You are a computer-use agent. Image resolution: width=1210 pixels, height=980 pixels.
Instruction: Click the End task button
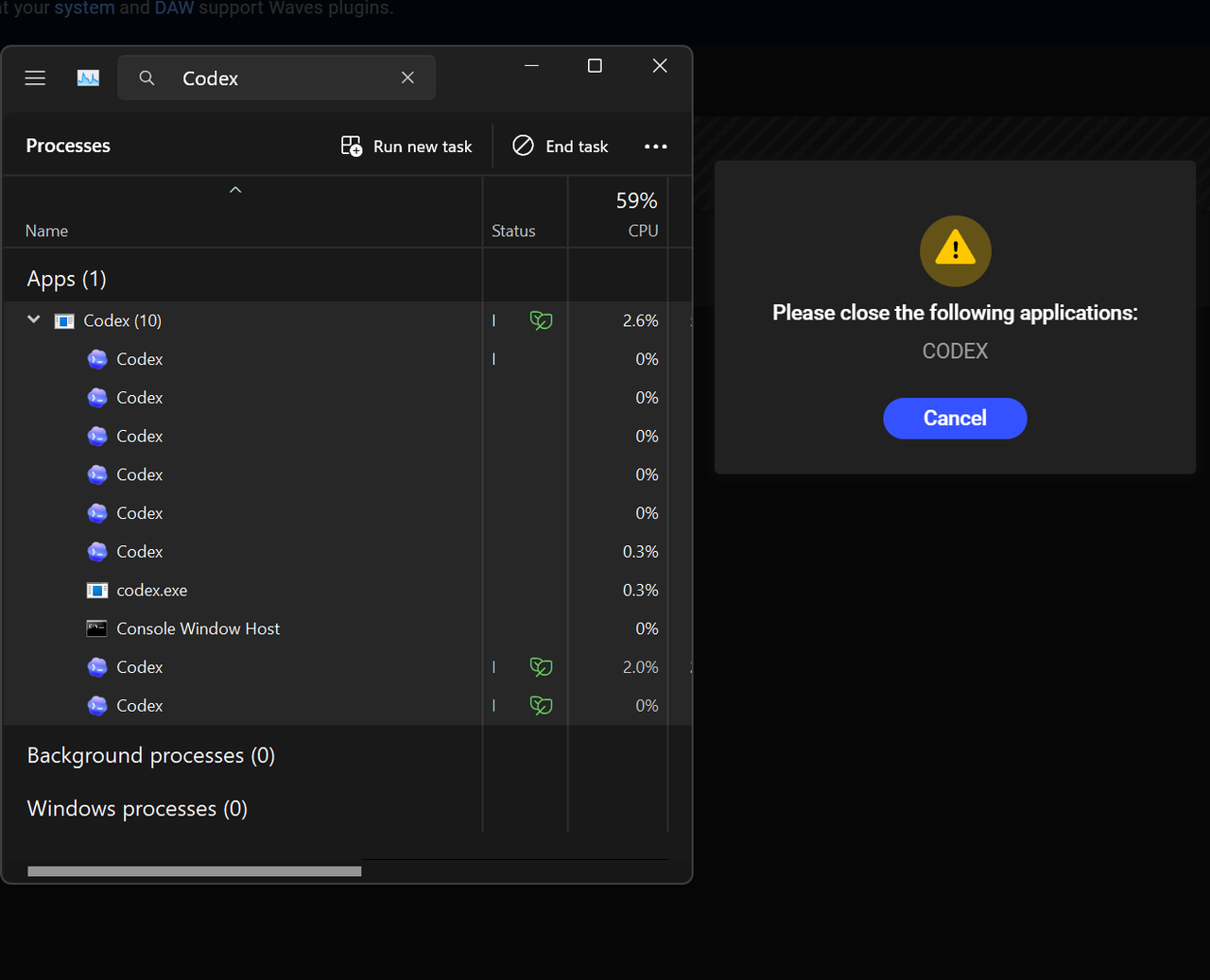pyautogui.click(x=561, y=146)
